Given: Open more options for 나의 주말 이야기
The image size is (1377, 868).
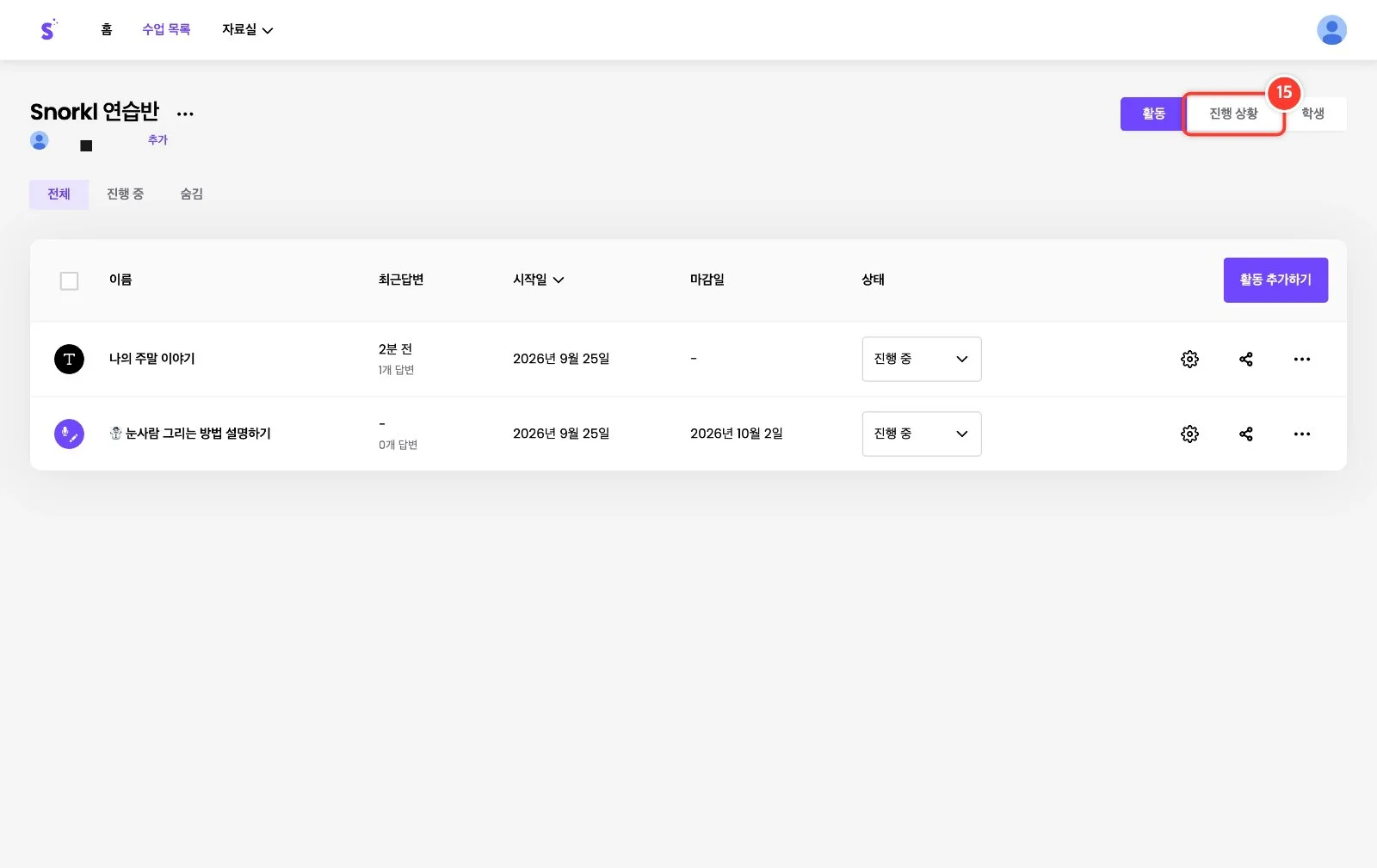Looking at the screenshot, I should click(1301, 359).
